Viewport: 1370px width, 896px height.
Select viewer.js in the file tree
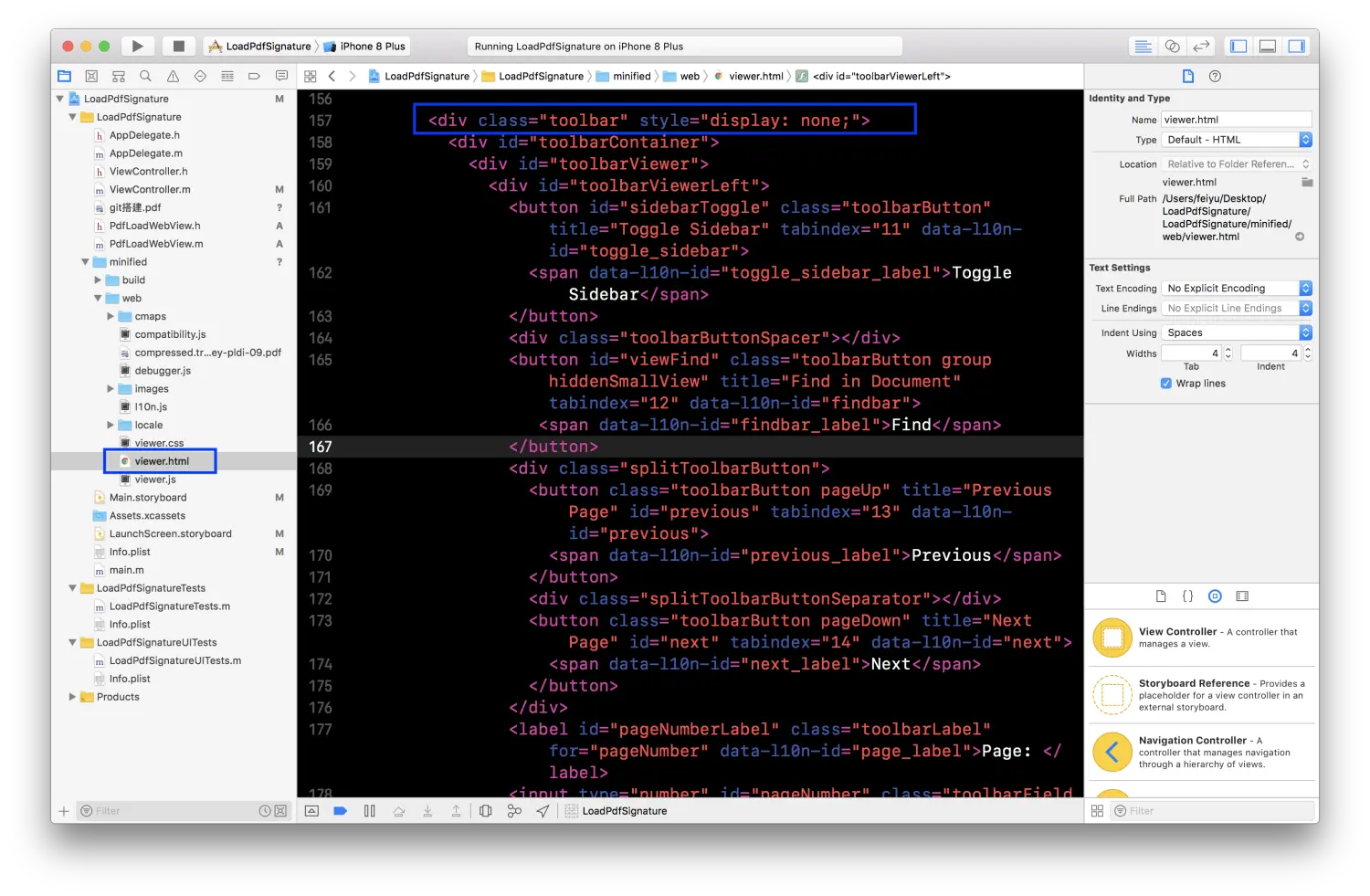pos(155,480)
